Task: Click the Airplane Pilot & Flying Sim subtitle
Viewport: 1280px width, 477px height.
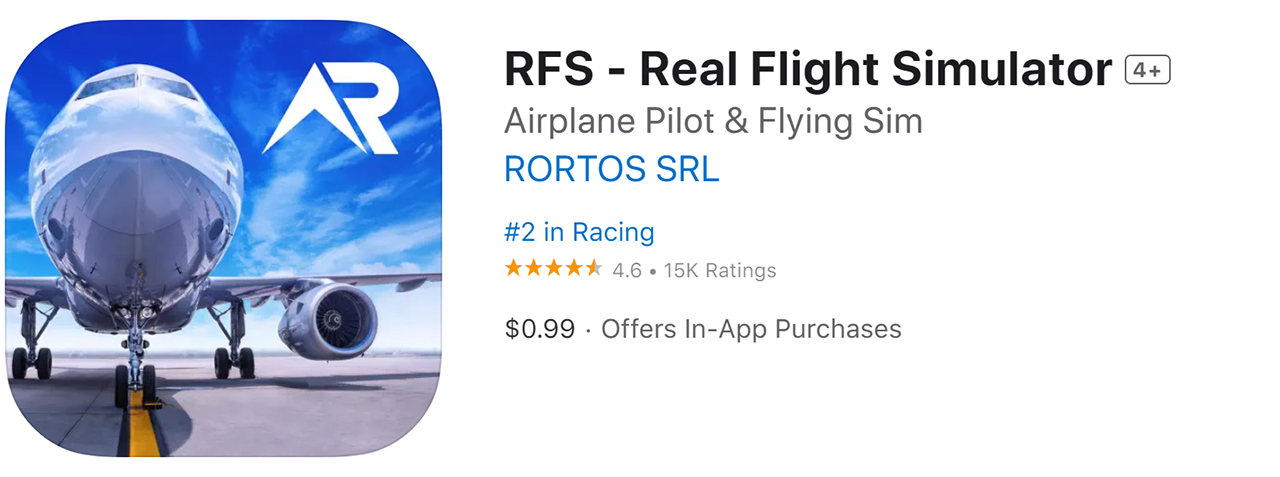Action: click(x=713, y=121)
